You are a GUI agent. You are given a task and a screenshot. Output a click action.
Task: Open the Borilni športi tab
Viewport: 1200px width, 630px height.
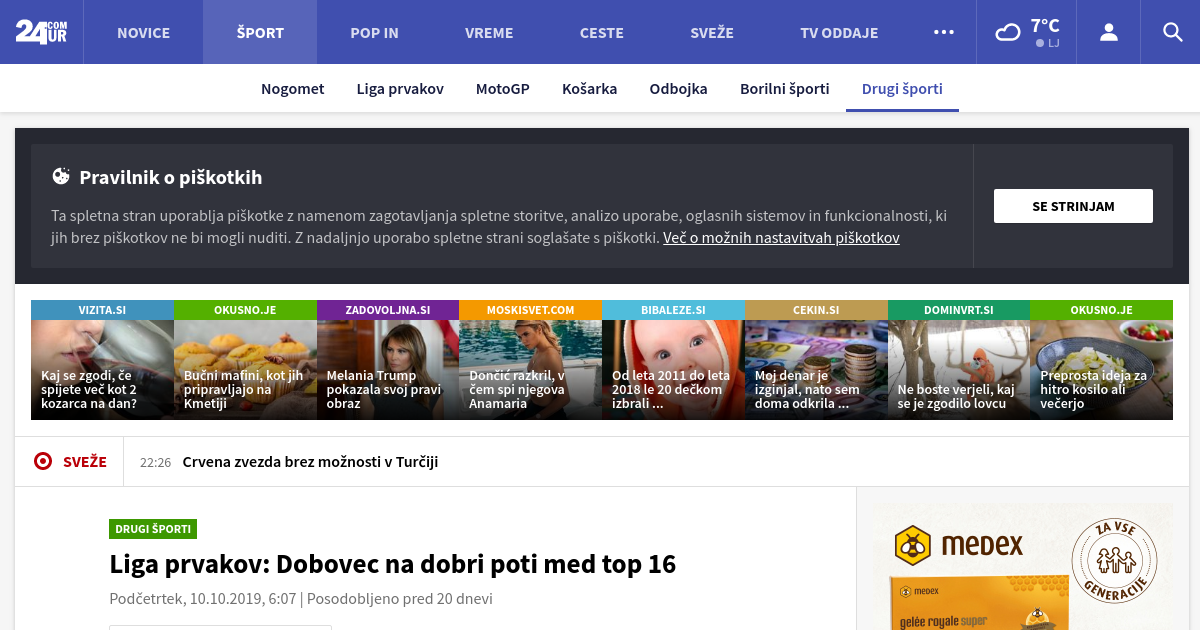click(784, 88)
